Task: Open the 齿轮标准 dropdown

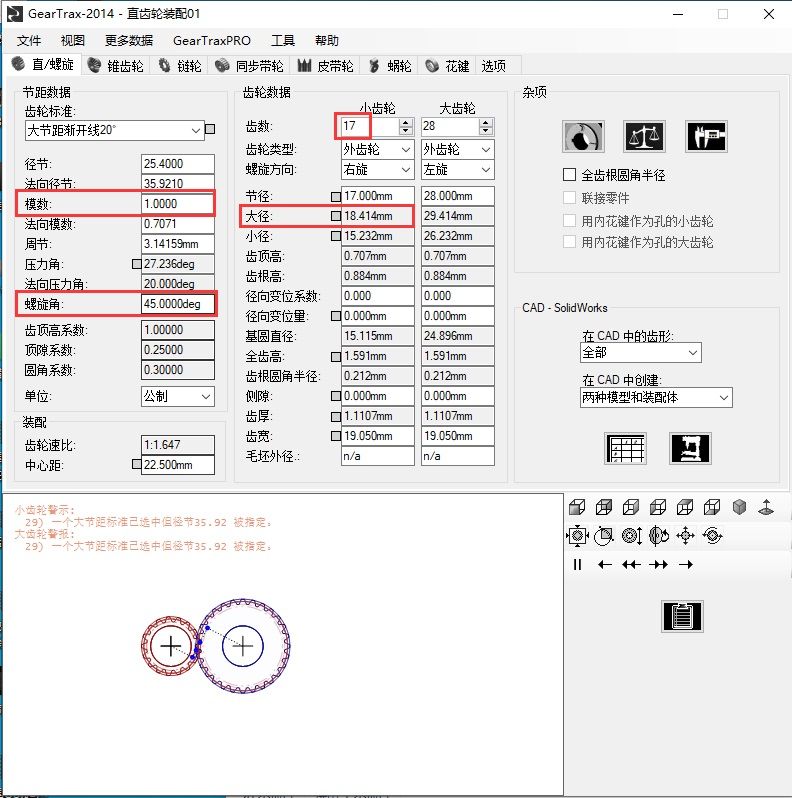Action: 115,130
